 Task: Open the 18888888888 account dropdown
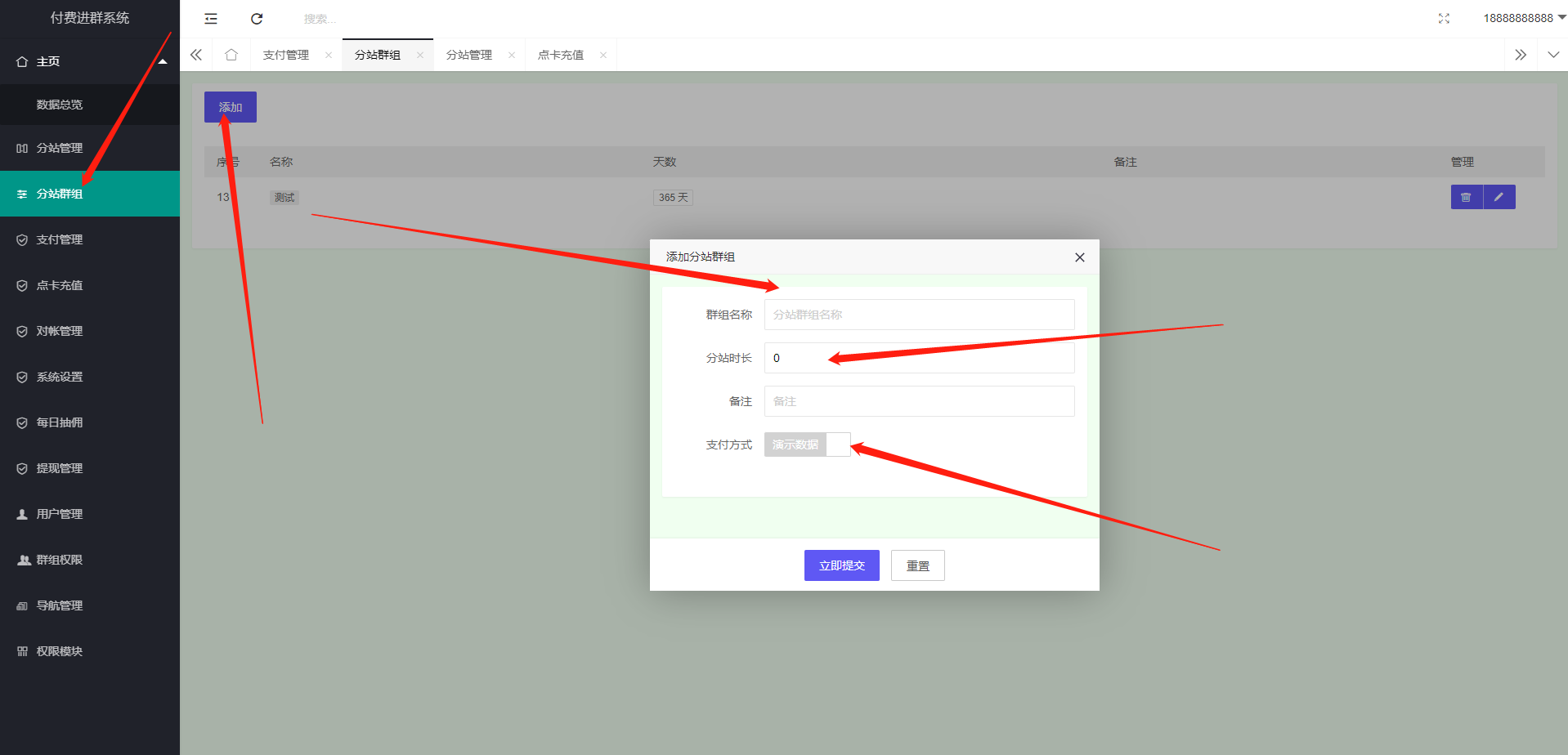point(1524,18)
